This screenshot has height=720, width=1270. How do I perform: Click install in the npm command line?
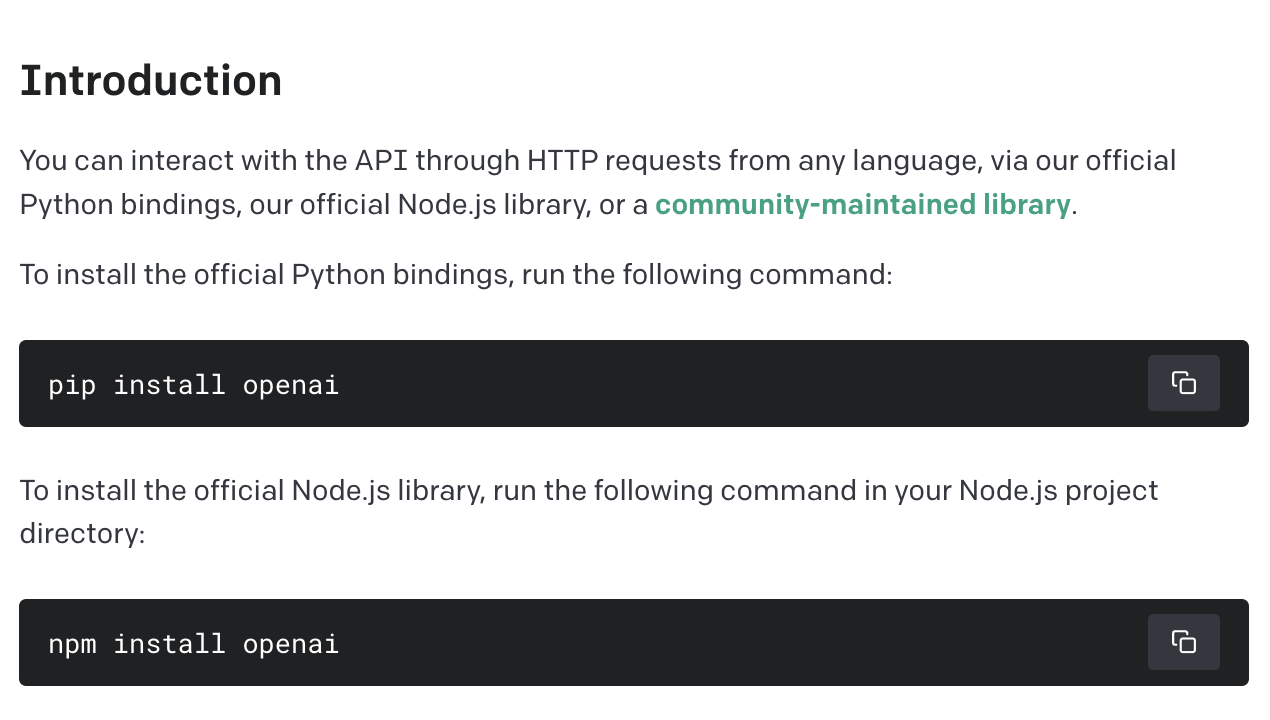point(169,643)
